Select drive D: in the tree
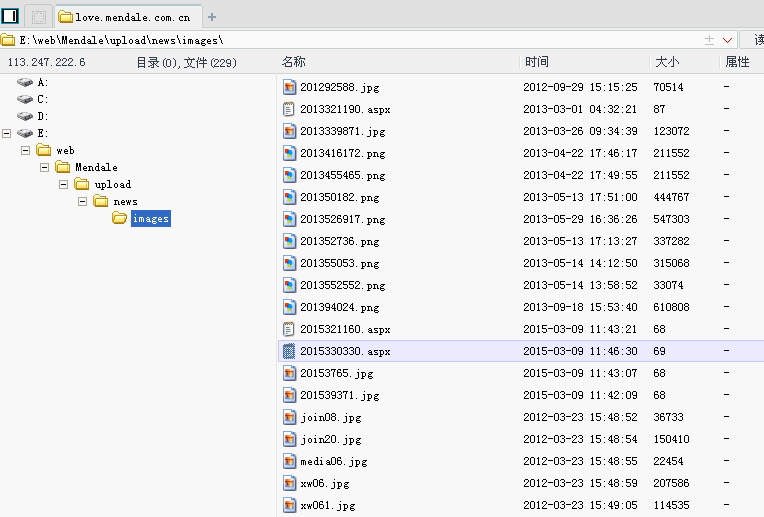The height and width of the screenshot is (517, 764). (x=33, y=116)
